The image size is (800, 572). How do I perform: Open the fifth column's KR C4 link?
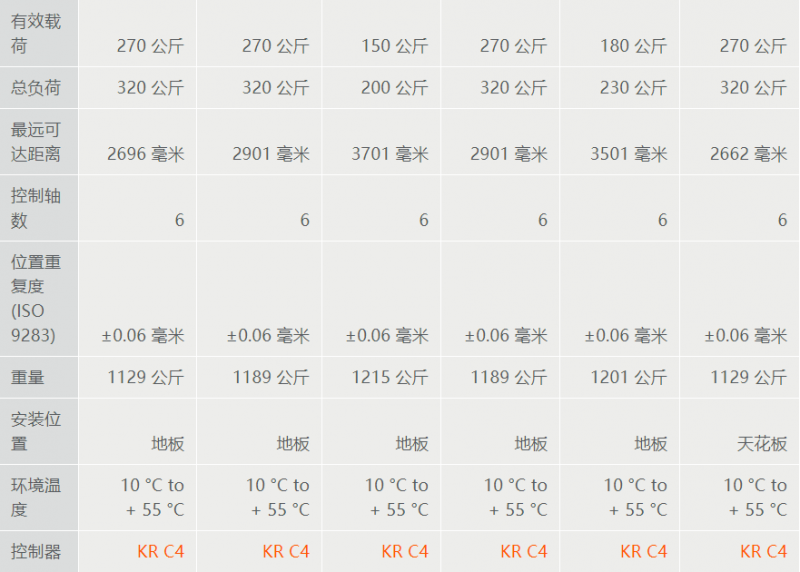[643, 552]
